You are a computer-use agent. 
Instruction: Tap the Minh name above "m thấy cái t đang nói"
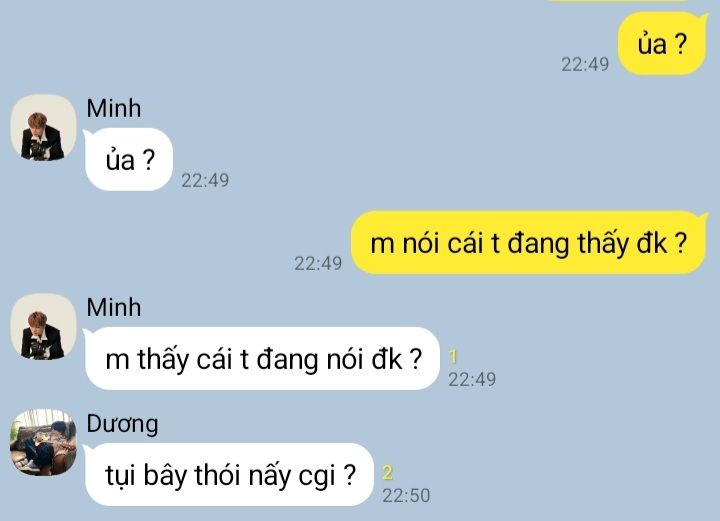click(113, 307)
